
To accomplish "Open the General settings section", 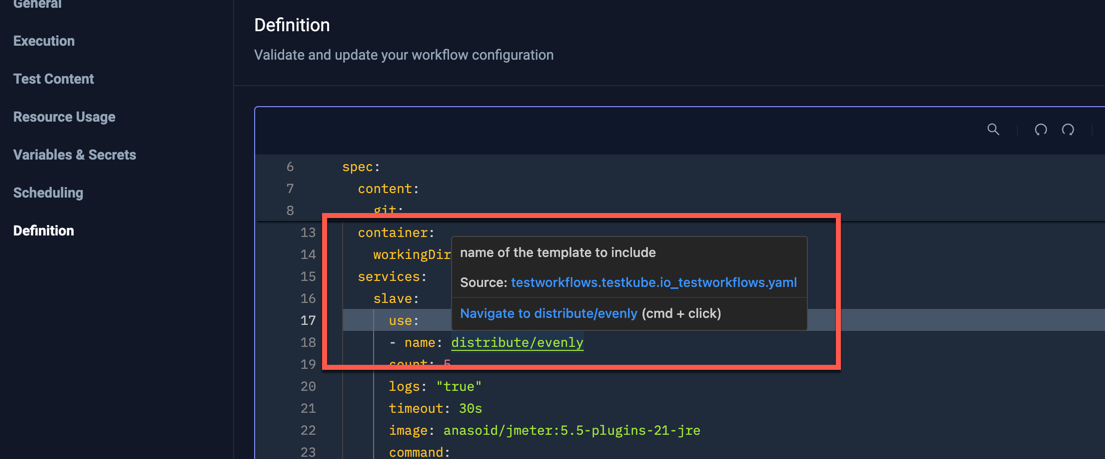I will coord(37,5).
